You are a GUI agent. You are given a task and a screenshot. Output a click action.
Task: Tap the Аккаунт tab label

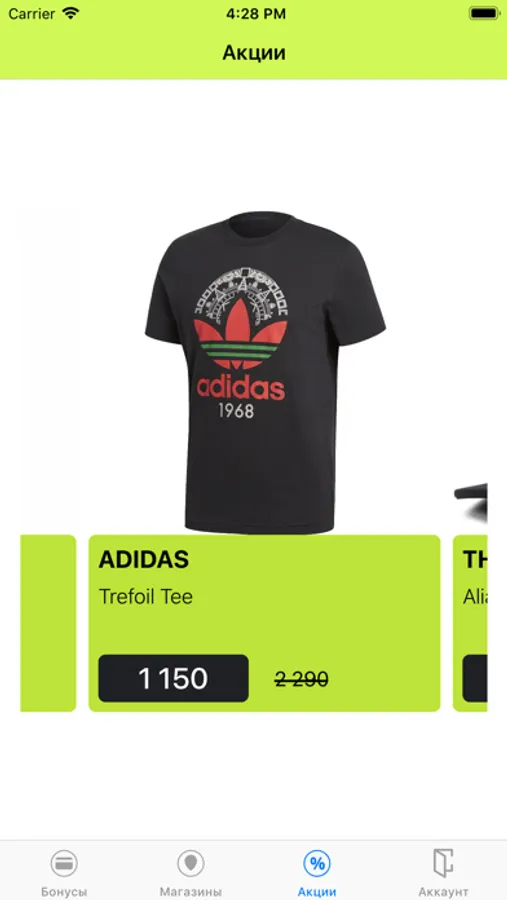pos(443,892)
